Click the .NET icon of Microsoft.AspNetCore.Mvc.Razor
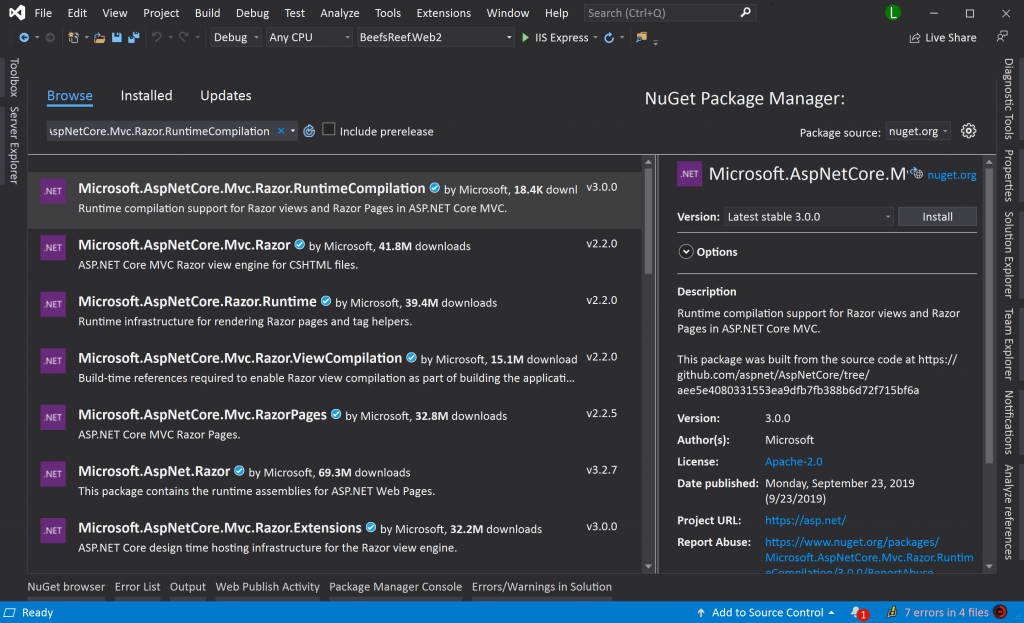Screen dimensions: 1024x623 53,248
